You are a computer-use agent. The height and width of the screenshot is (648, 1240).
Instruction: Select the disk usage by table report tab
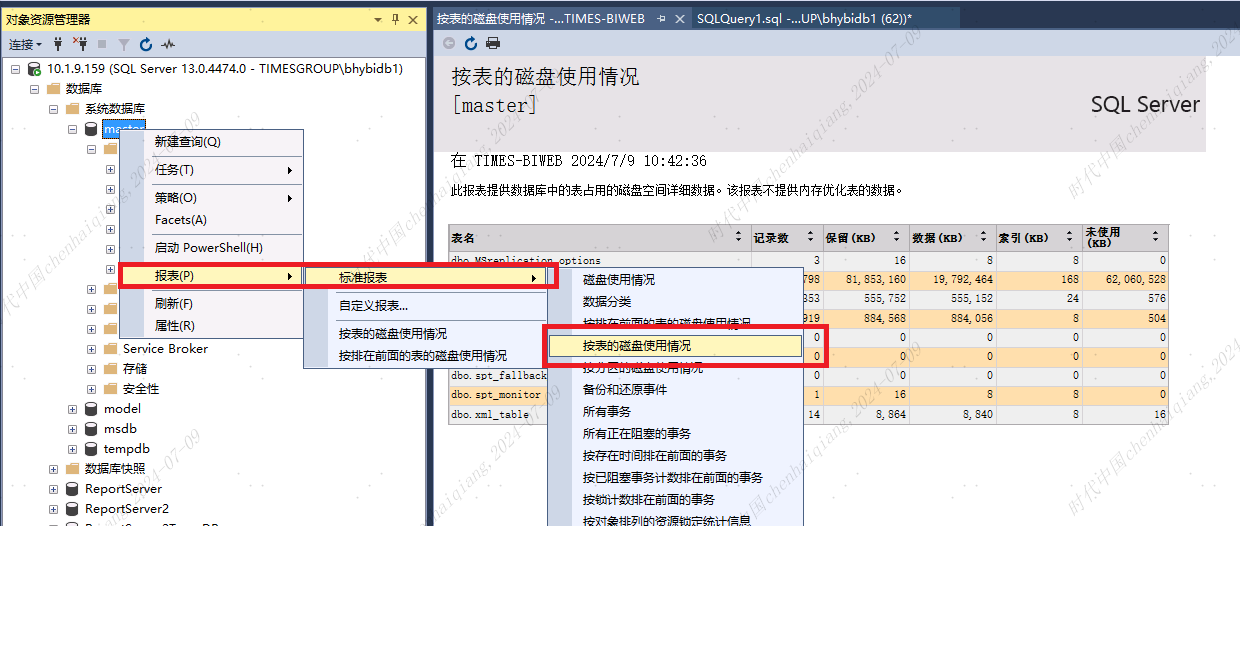pyautogui.click(x=541, y=18)
